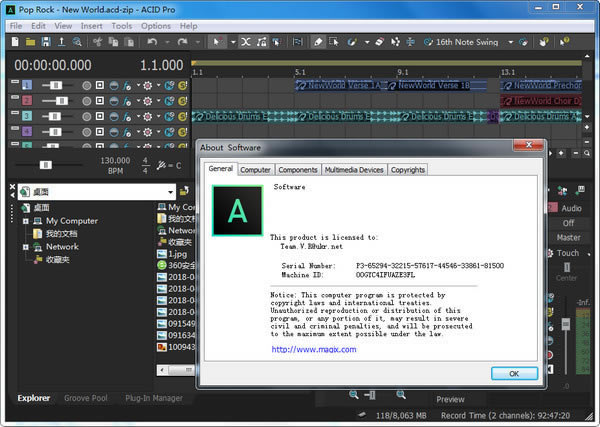The width and height of the screenshot is (600, 427).
Task: Click the Off button under Audio
Action: pyautogui.click(x=568, y=223)
